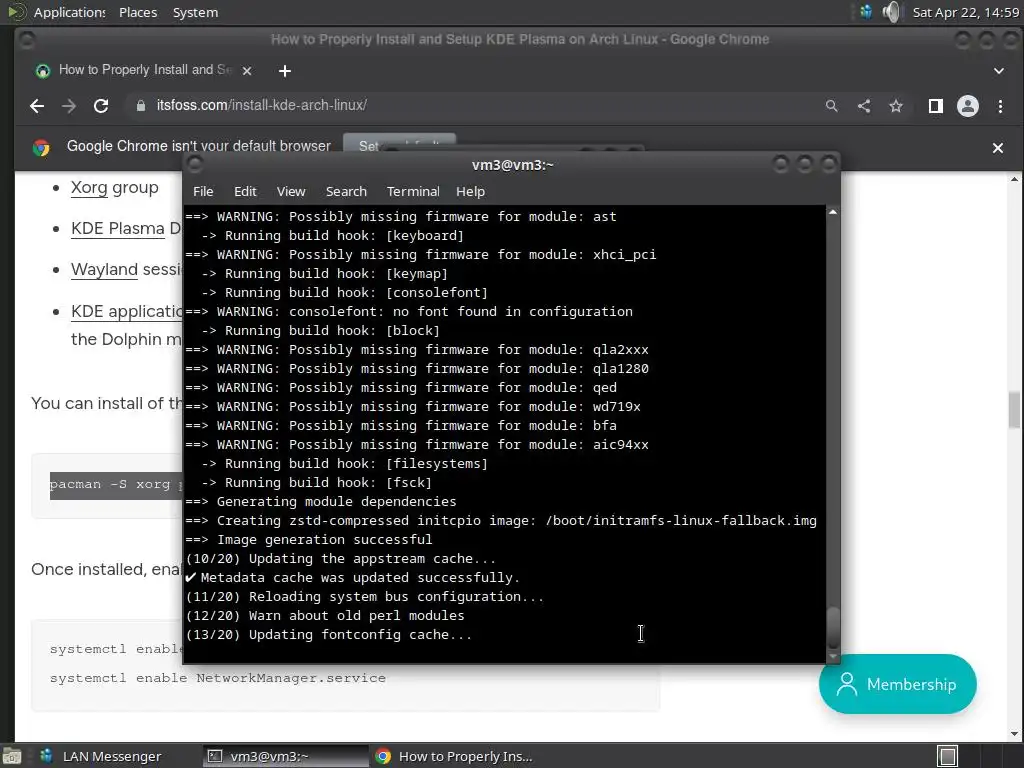This screenshot has width=1024, height=768.
Task: Open the Chrome profile avatar menu
Action: click(968, 106)
